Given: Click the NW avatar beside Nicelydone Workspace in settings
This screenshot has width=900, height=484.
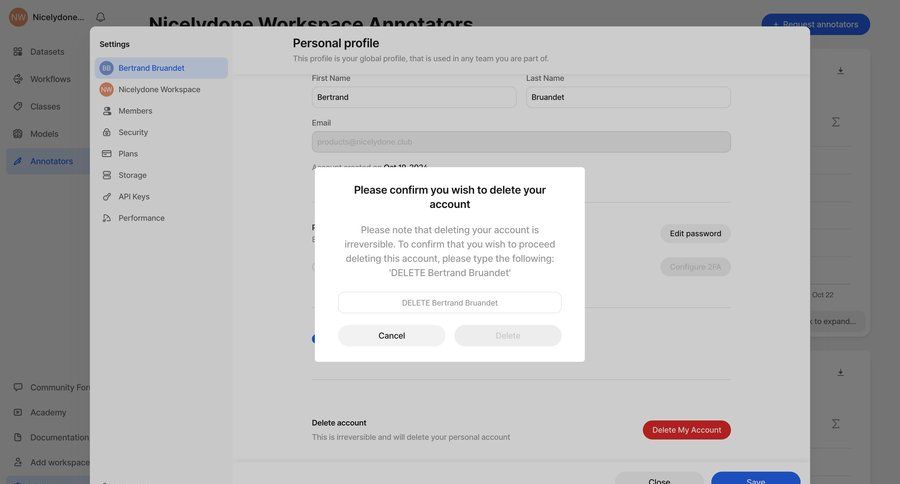Looking at the screenshot, I should (x=106, y=90).
